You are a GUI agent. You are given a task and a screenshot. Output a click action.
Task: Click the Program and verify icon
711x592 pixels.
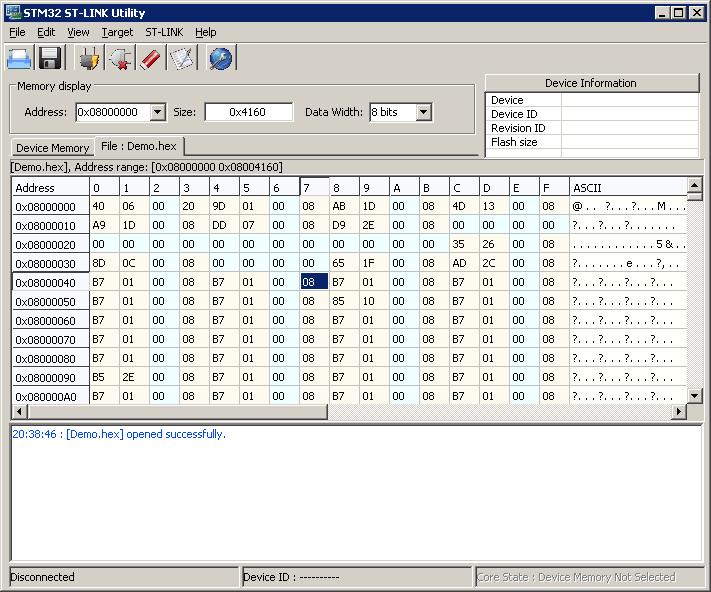click(x=182, y=58)
